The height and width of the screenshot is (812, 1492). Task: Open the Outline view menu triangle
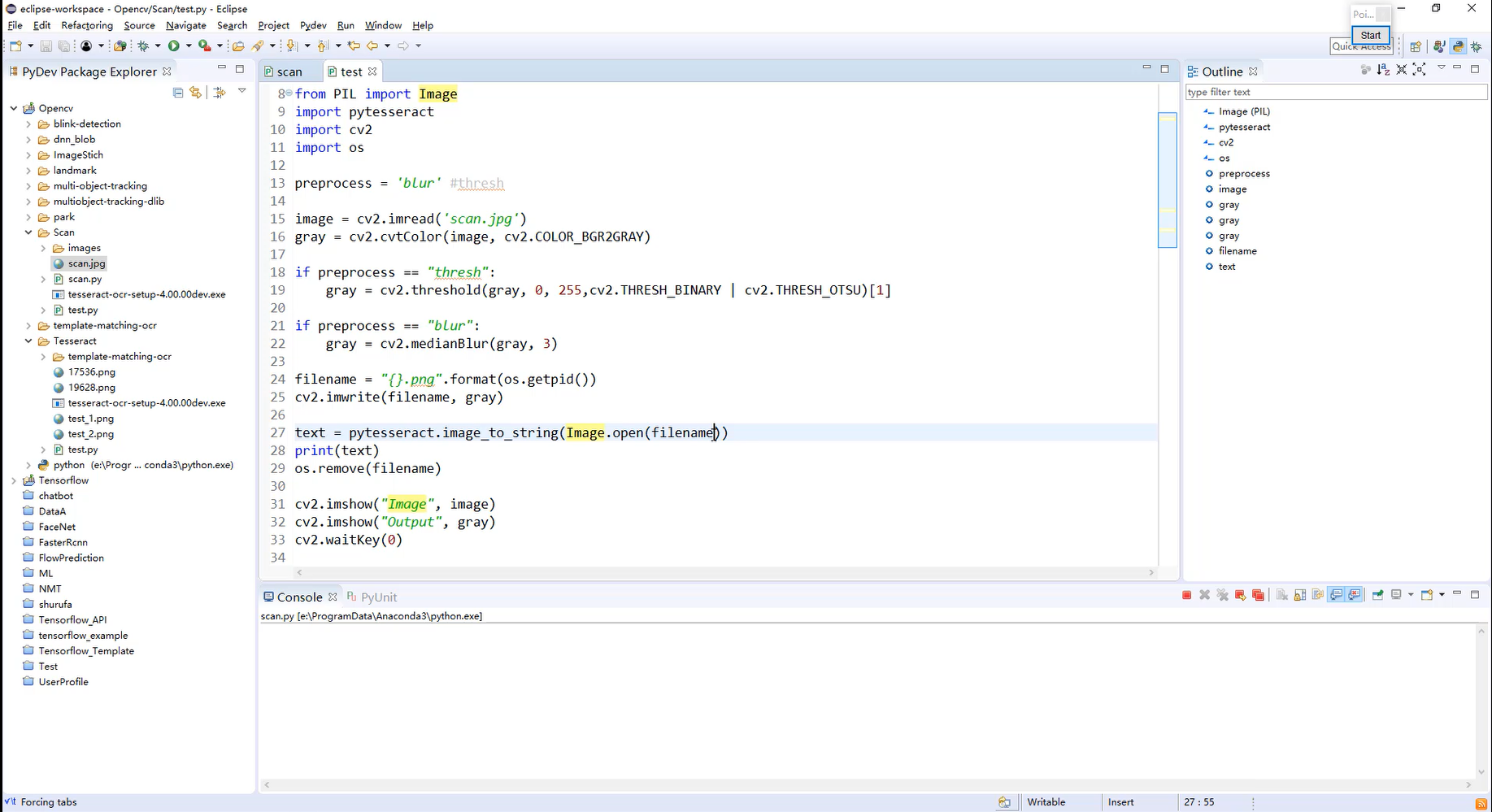tap(1441, 67)
